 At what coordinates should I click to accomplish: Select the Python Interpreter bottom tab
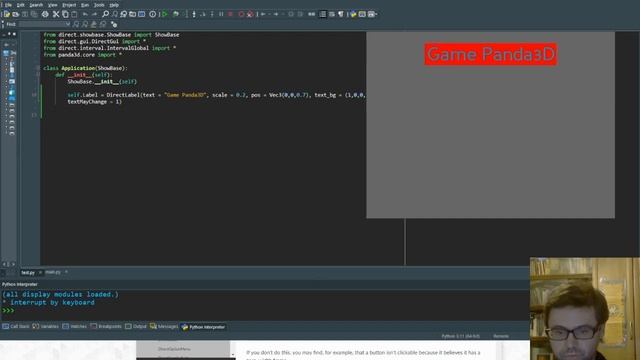click(x=203, y=327)
